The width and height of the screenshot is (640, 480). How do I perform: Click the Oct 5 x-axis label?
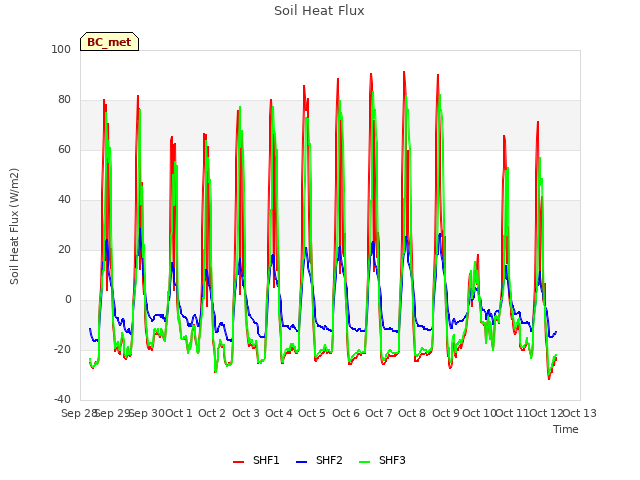tap(312, 413)
